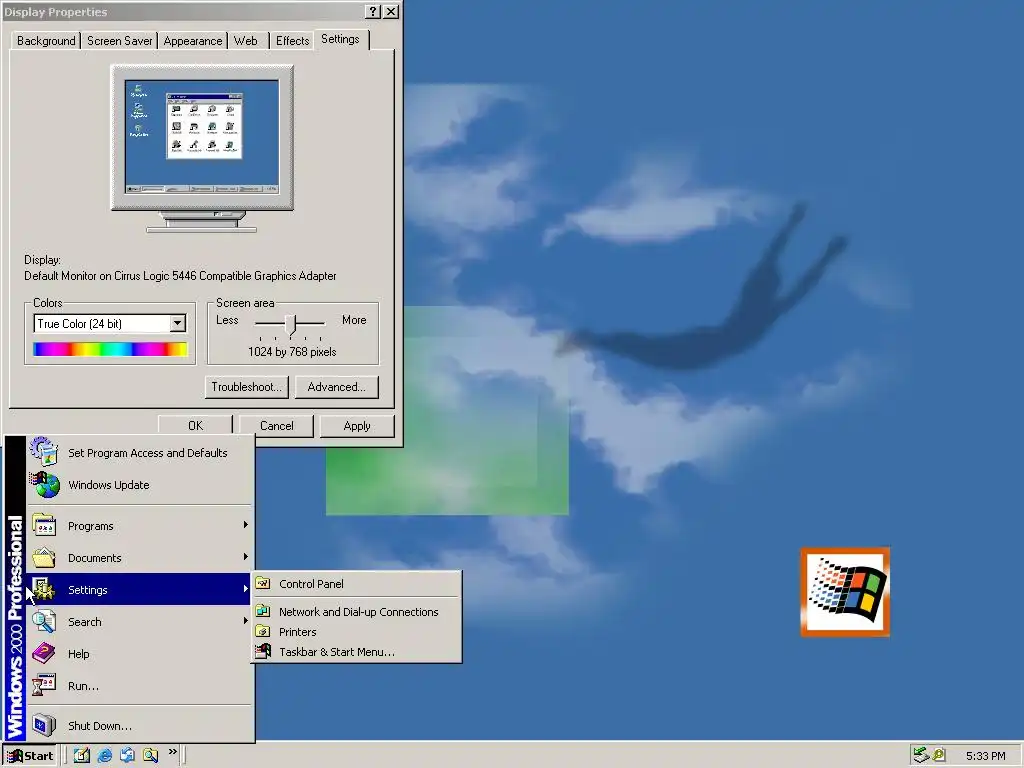1024x768 pixels.
Task: Click the yellow key tray icon
Action: (939, 755)
